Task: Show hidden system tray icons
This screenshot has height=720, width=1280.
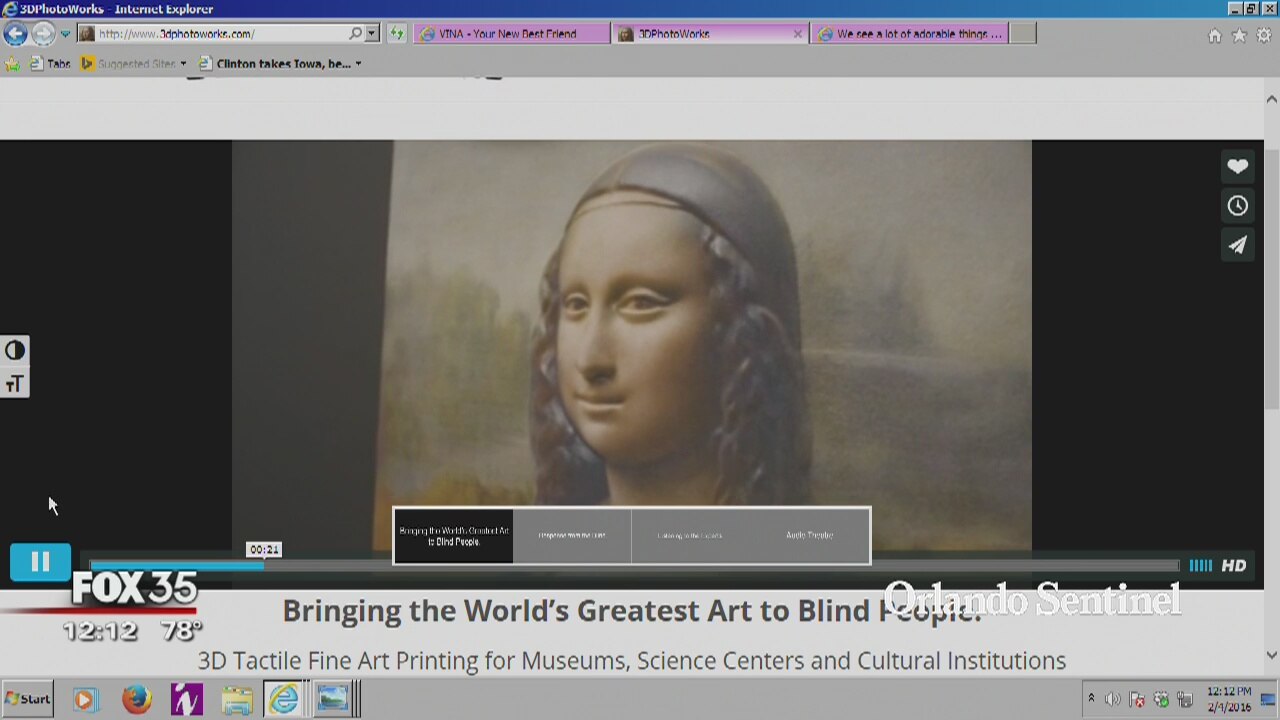Action: [1091, 699]
